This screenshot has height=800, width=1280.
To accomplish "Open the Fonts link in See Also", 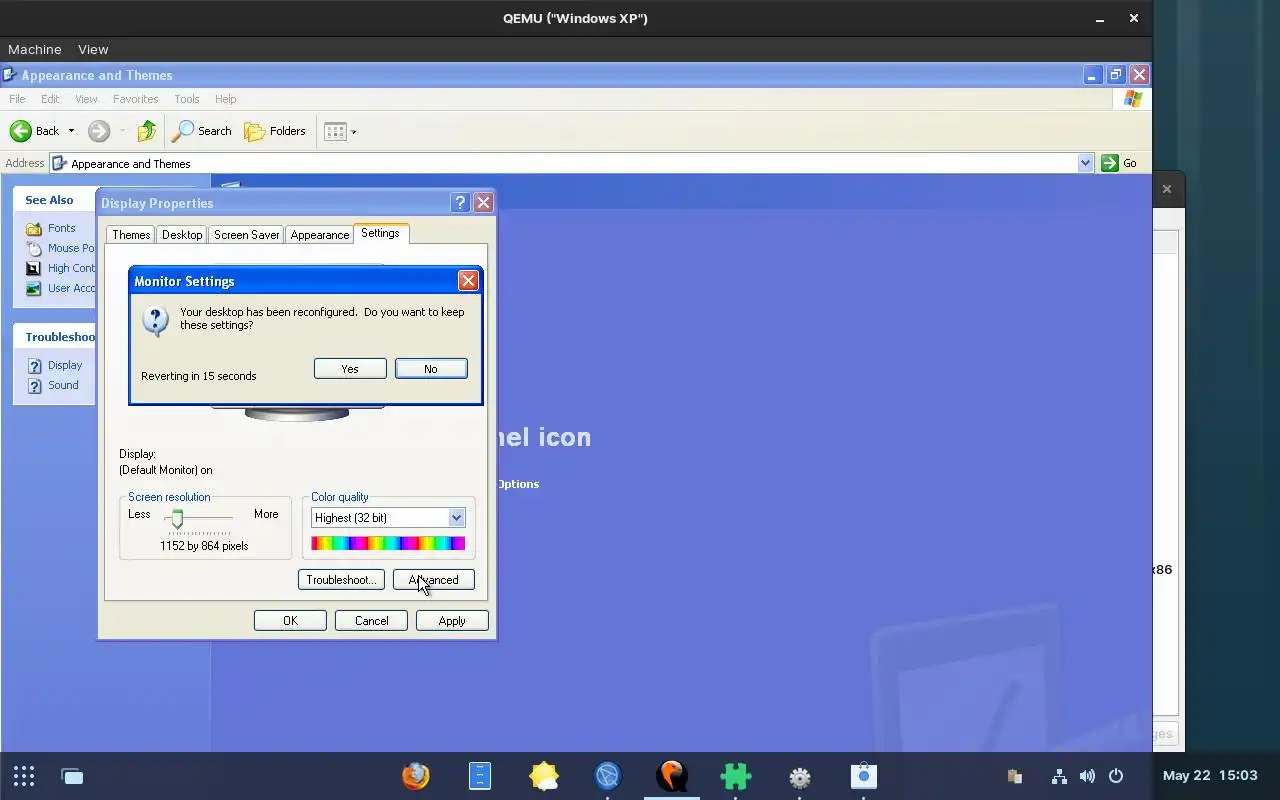I will tap(61, 228).
